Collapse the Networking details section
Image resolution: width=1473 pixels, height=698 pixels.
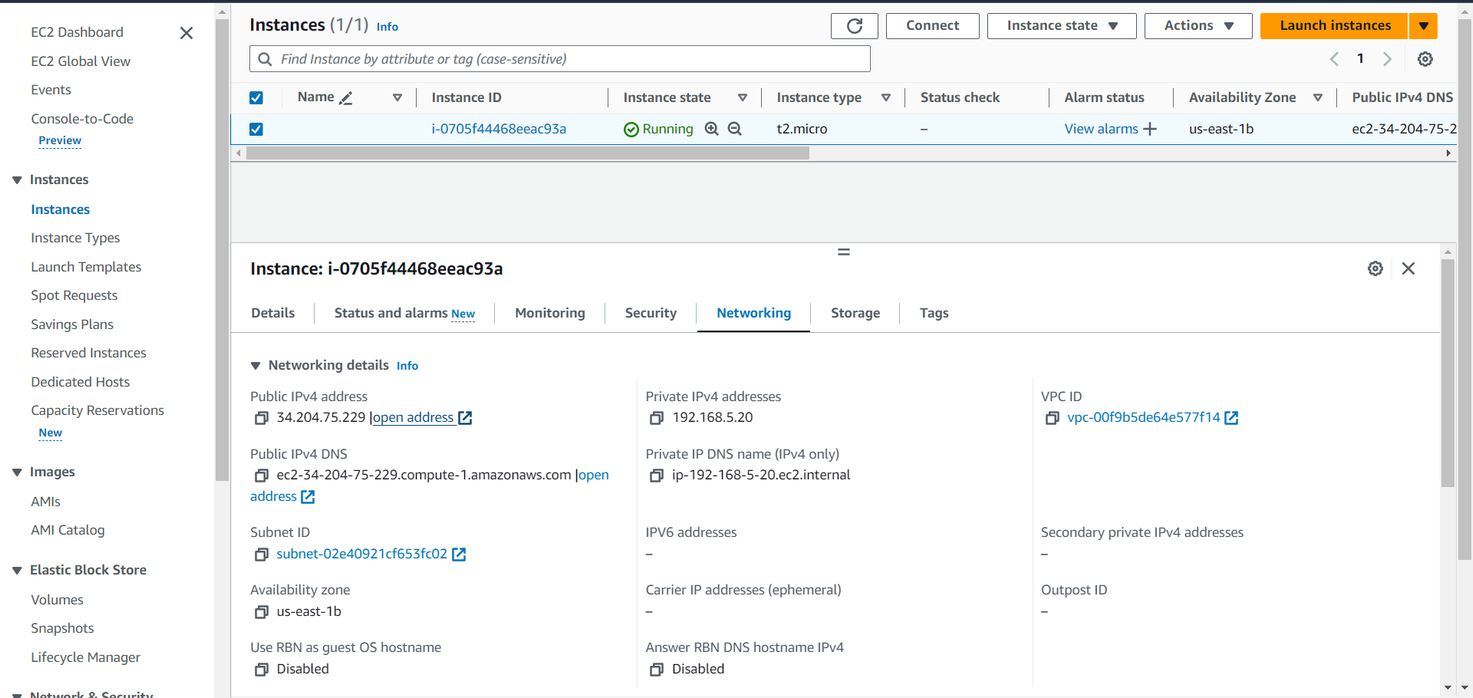(x=256, y=366)
